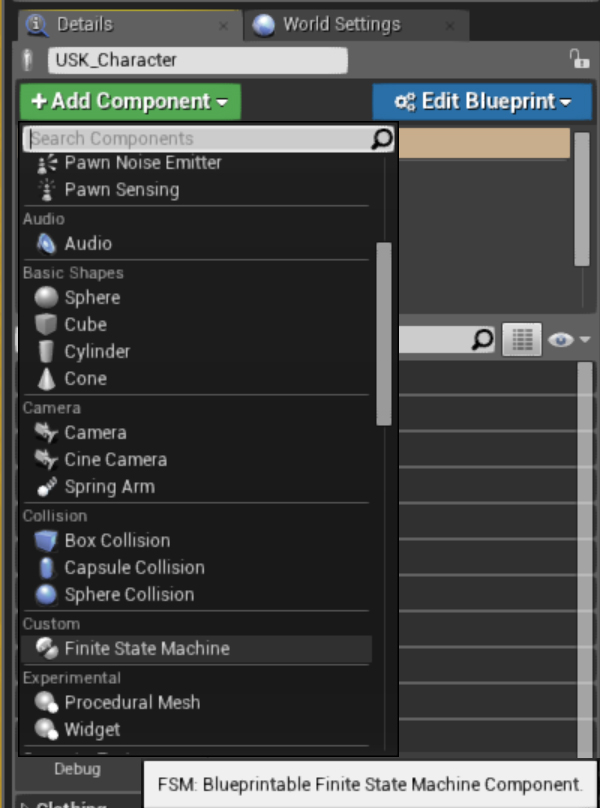Click the Debug button
Screen dimensions: 600x808
tap(78, 770)
